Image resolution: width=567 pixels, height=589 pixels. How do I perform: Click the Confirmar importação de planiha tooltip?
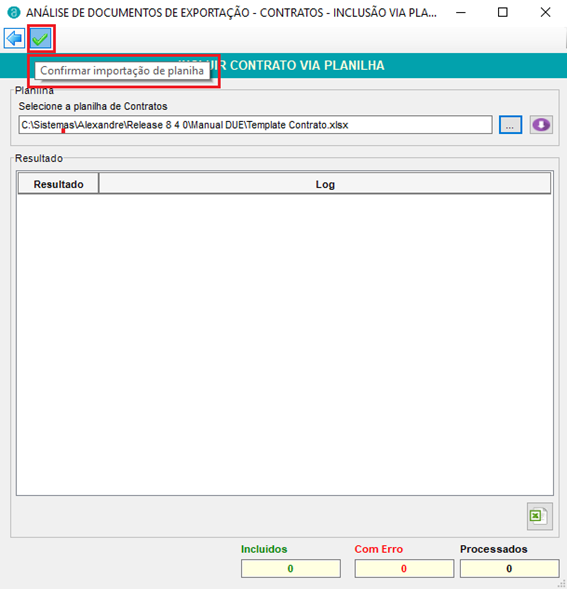pos(122,71)
